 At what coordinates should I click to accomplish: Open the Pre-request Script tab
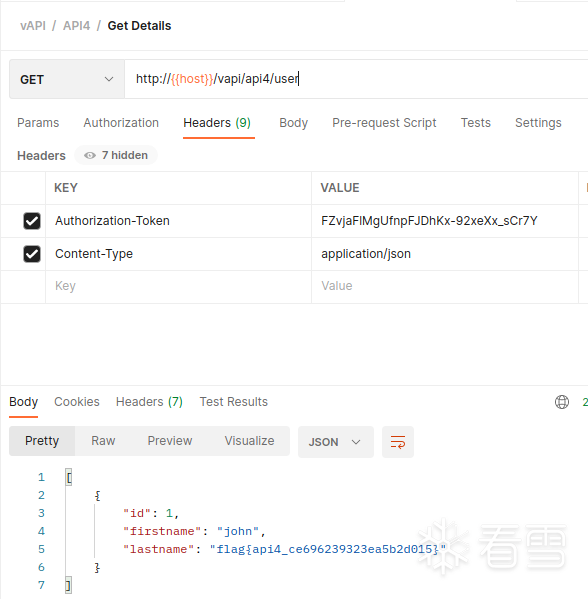click(384, 123)
